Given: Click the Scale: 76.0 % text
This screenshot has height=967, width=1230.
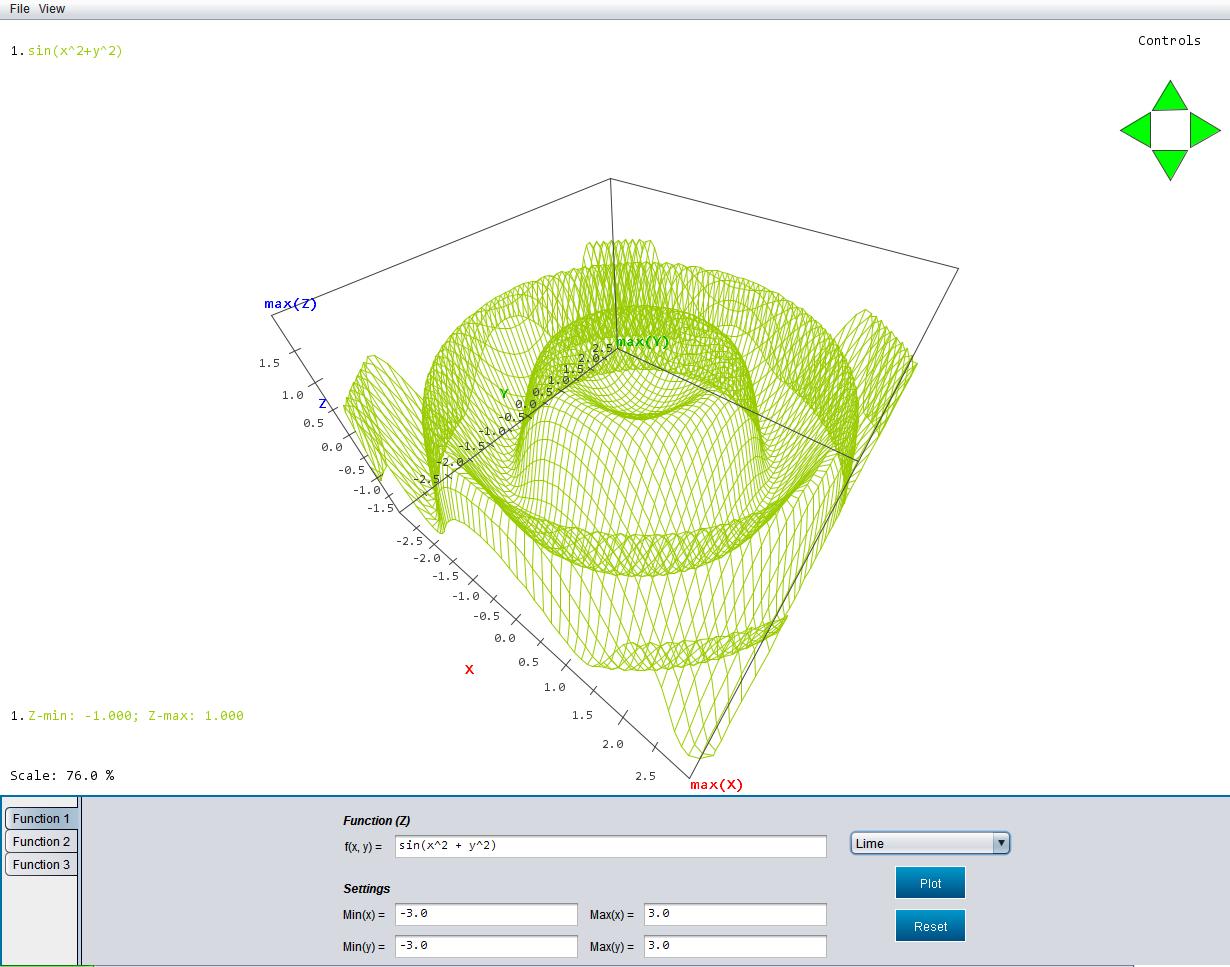Looking at the screenshot, I should 62,776.
